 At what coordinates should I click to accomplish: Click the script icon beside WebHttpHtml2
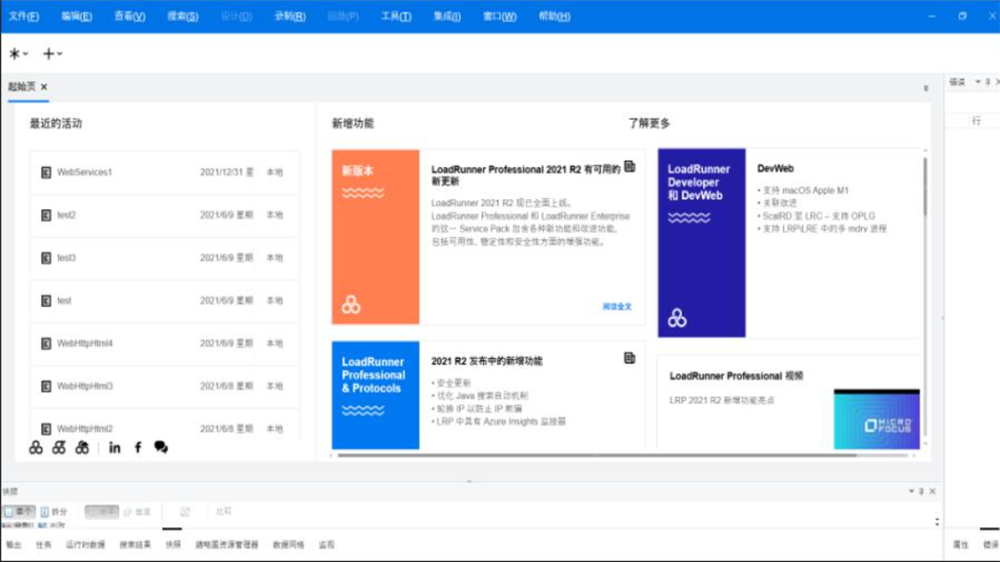46,429
